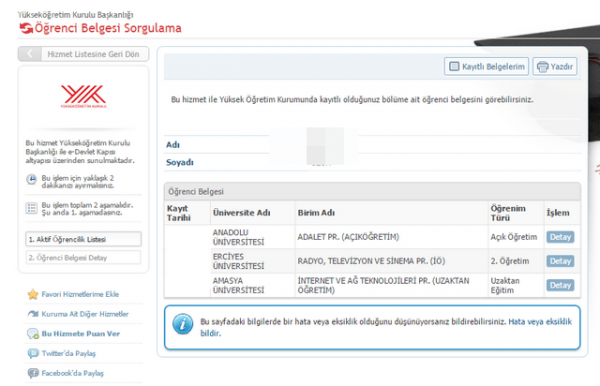Image resolution: width=600 pixels, height=386 pixels.
Task: Click the Adı label
Action: [x=173, y=145]
